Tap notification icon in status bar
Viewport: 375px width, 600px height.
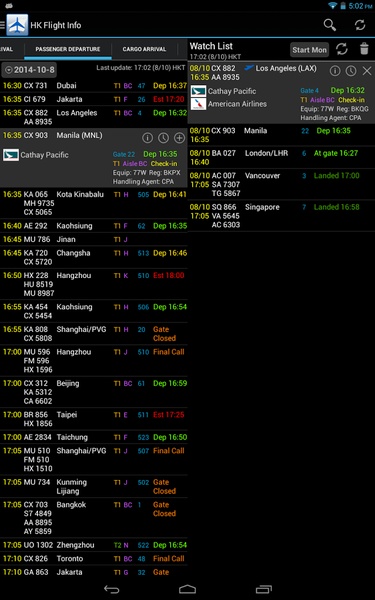coord(8,5)
